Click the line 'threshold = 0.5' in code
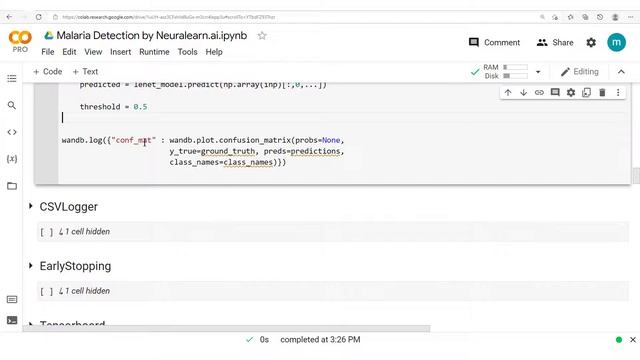 pos(113,107)
